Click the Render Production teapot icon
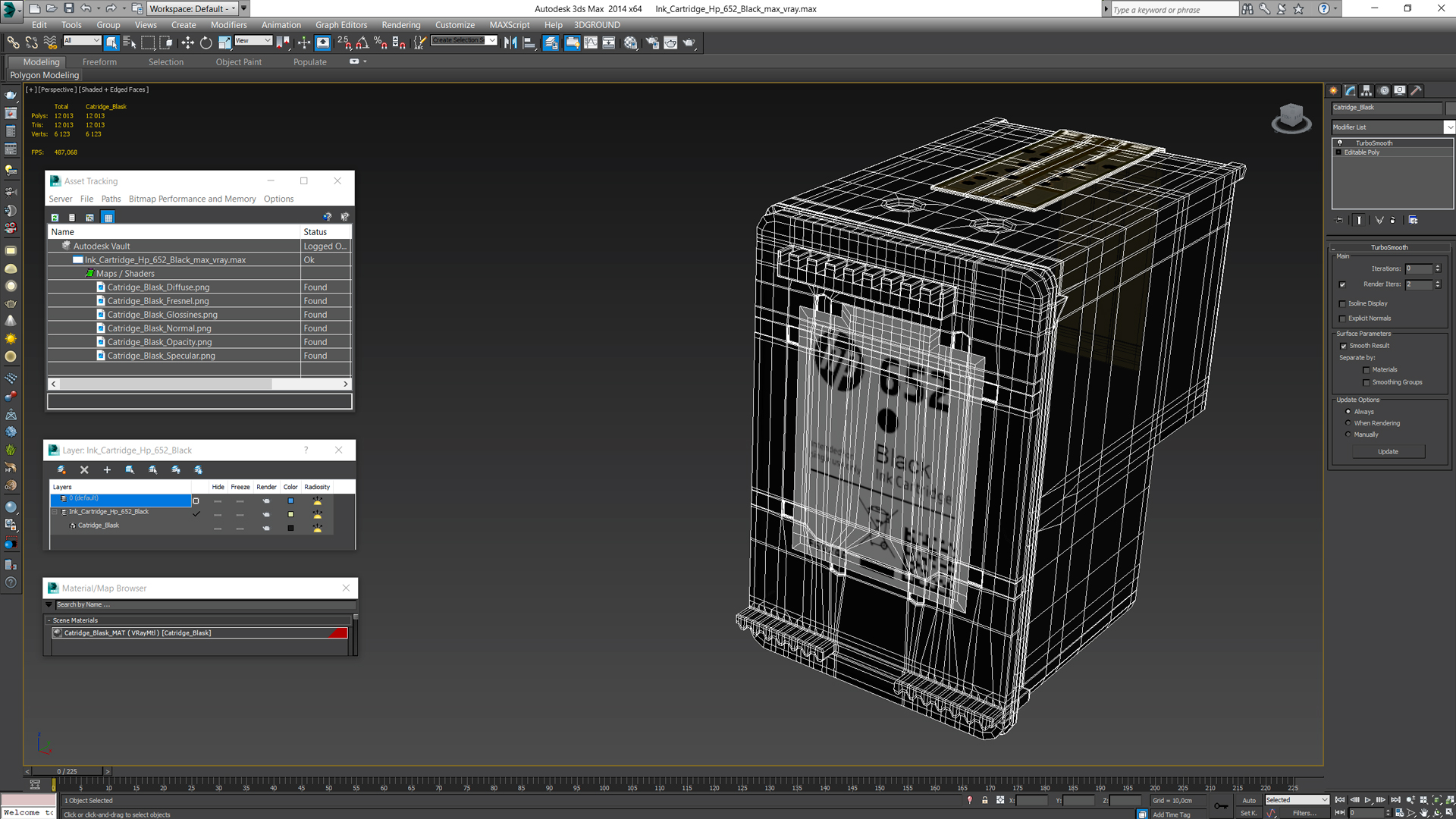Screen dimensions: 1456x819 click(x=689, y=42)
